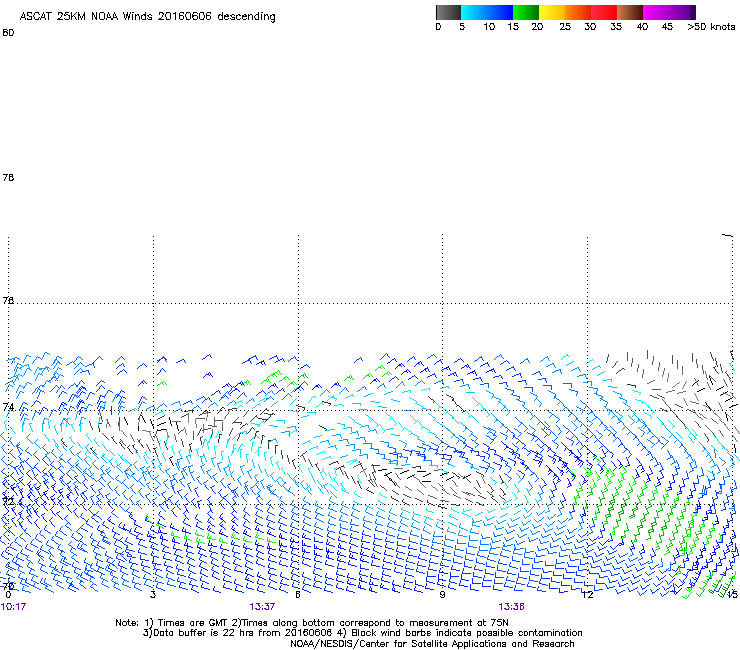Click the '12' longitude axis label
740x650 pixels.
[x=588, y=595]
